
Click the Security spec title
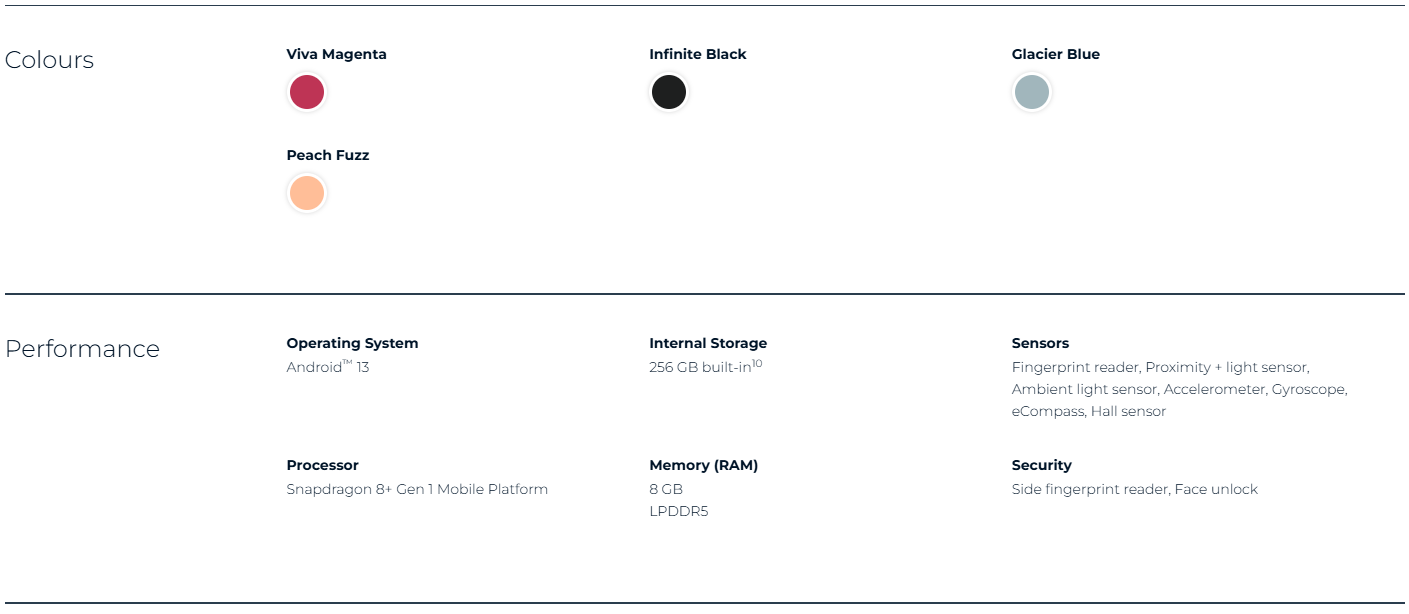1042,465
